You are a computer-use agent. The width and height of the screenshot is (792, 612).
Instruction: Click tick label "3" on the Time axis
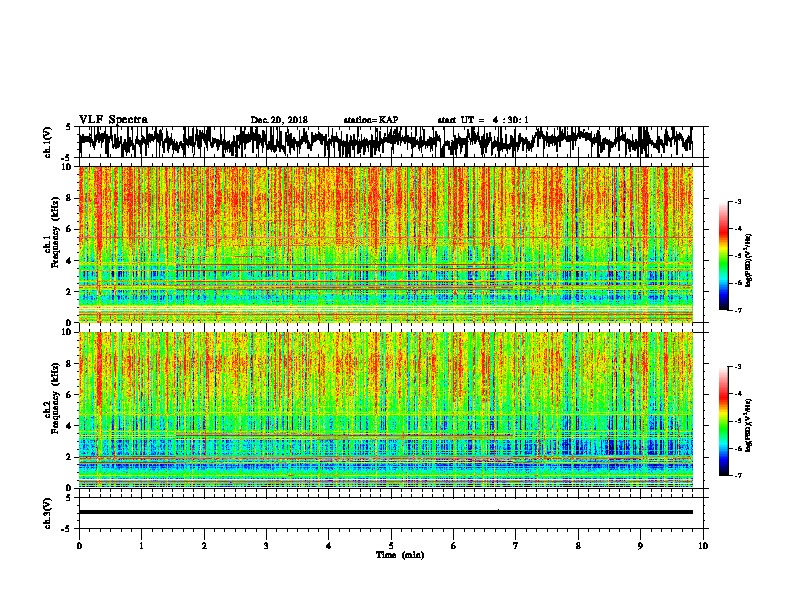[x=266, y=545]
